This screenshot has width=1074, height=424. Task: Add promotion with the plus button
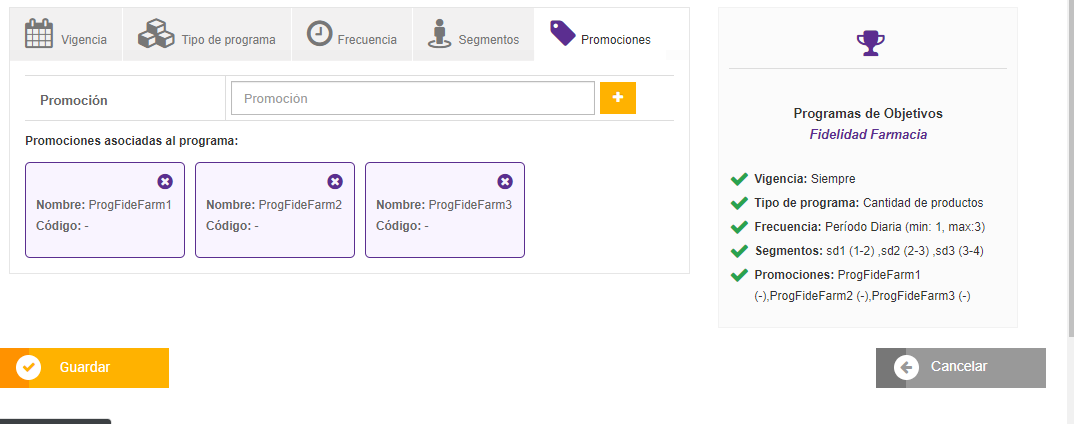[618, 98]
